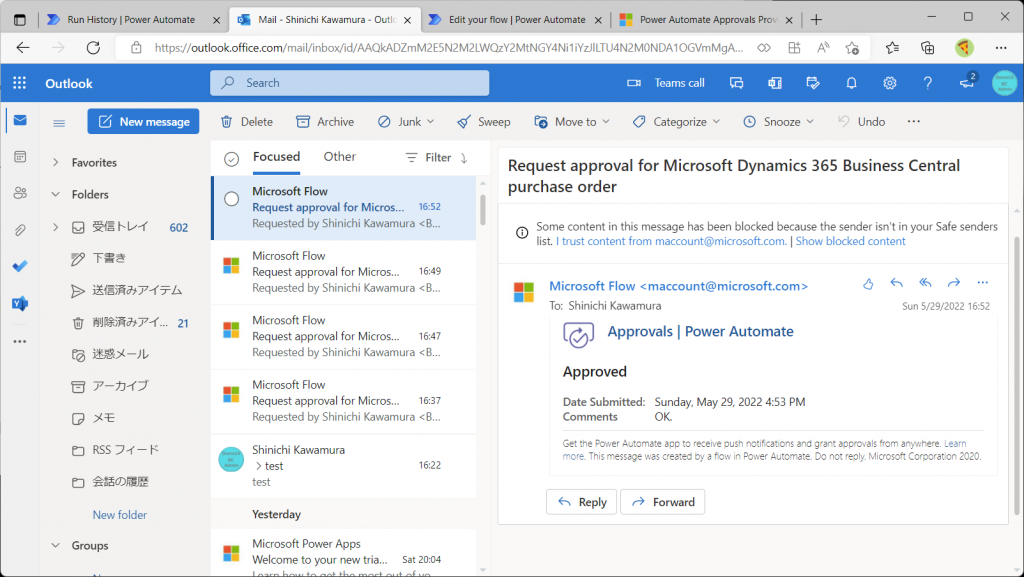Screen dimensions: 1024x577
Task: Click the Forward button below the message
Action: click(663, 502)
